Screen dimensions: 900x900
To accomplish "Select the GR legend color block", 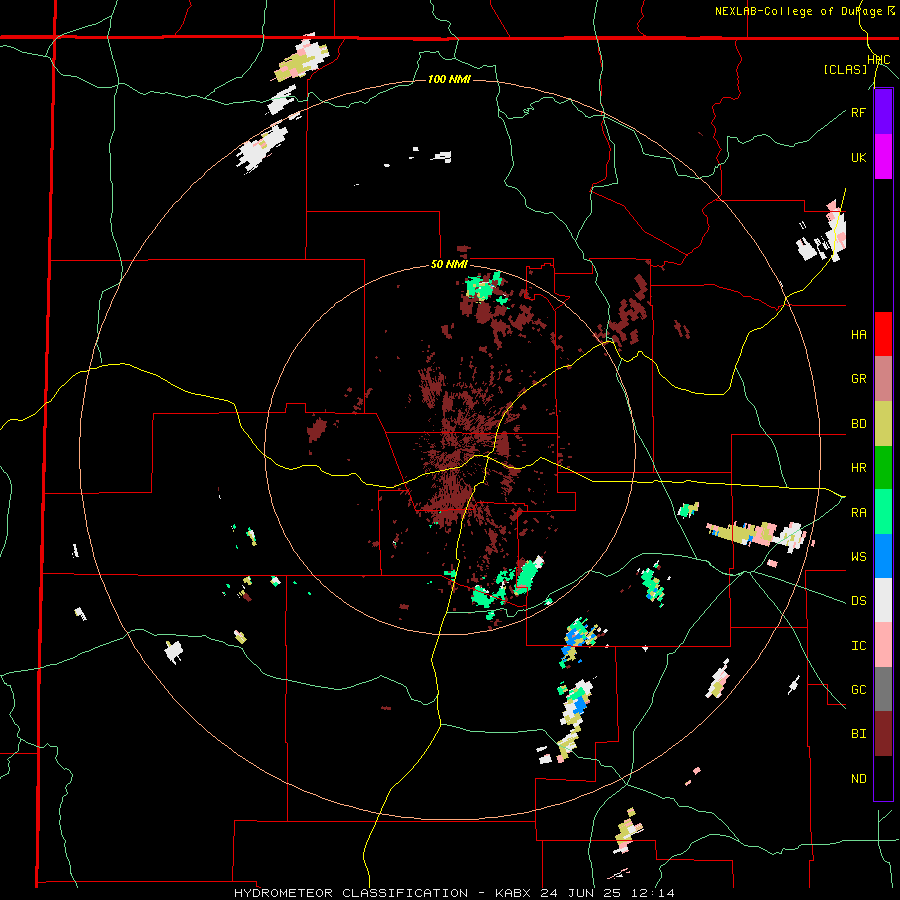I will 883,379.
